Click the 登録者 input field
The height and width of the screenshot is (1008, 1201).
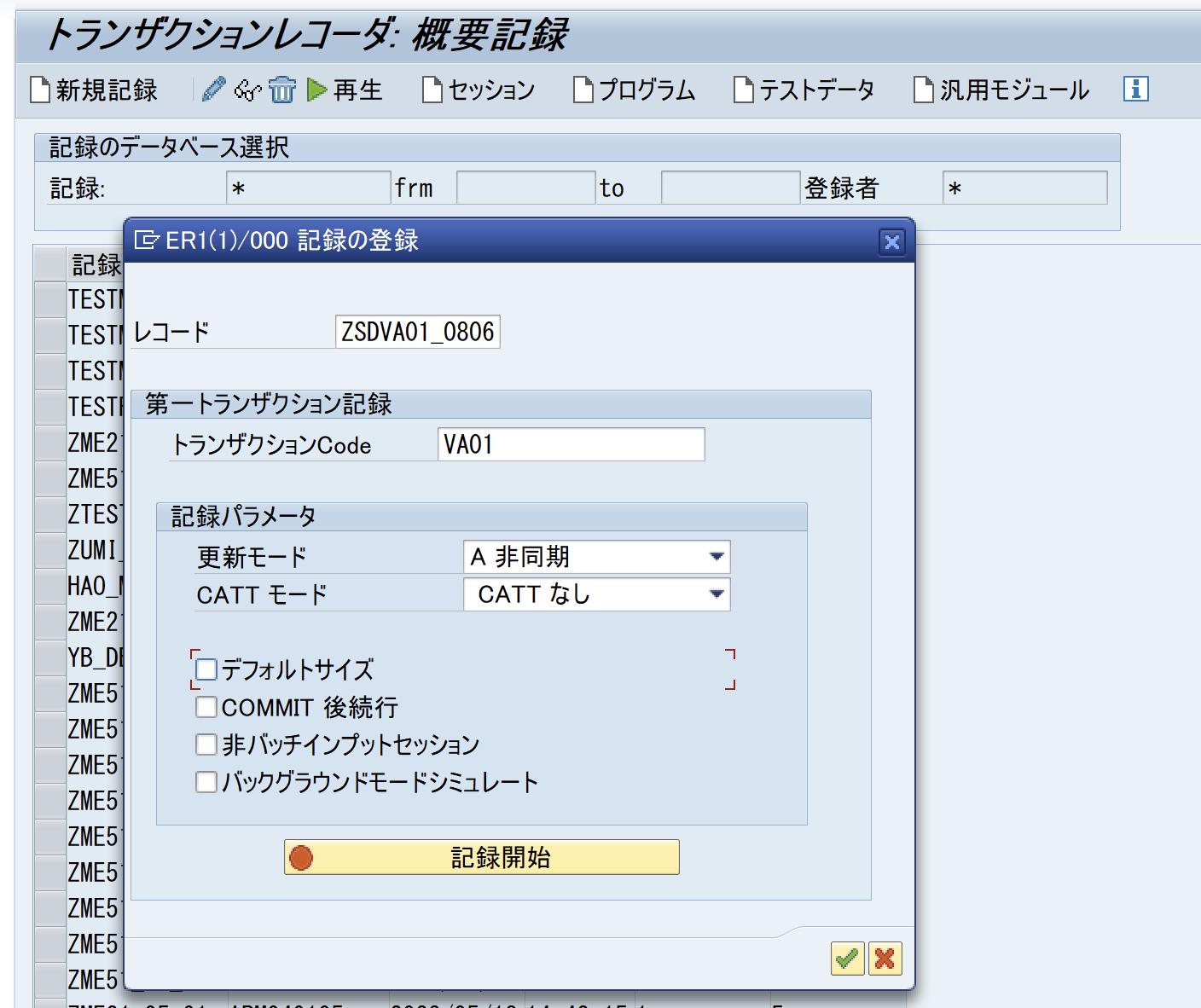[1024, 188]
